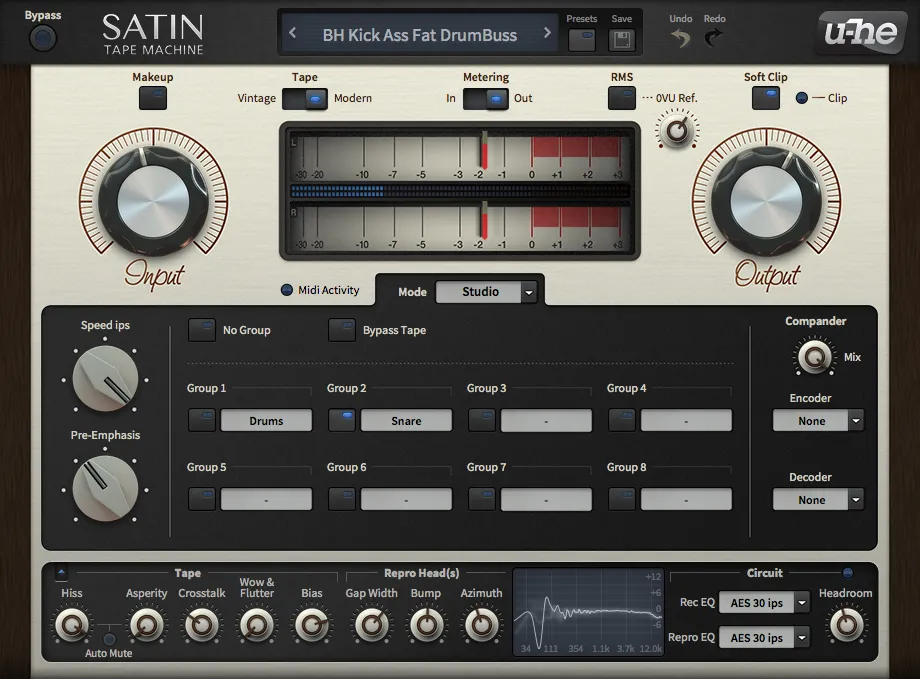
Task: Select previous preset with left arrow
Action: (293, 33)
